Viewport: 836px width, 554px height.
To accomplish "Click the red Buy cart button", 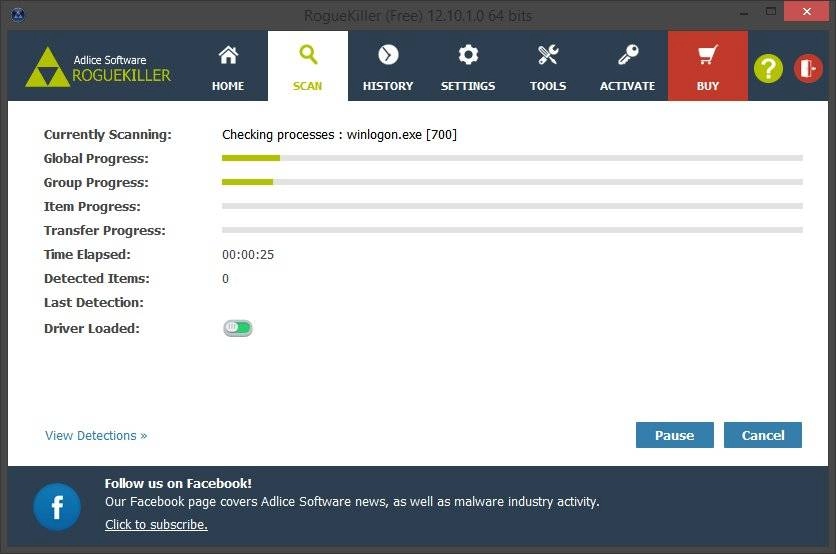I will 708,66.
